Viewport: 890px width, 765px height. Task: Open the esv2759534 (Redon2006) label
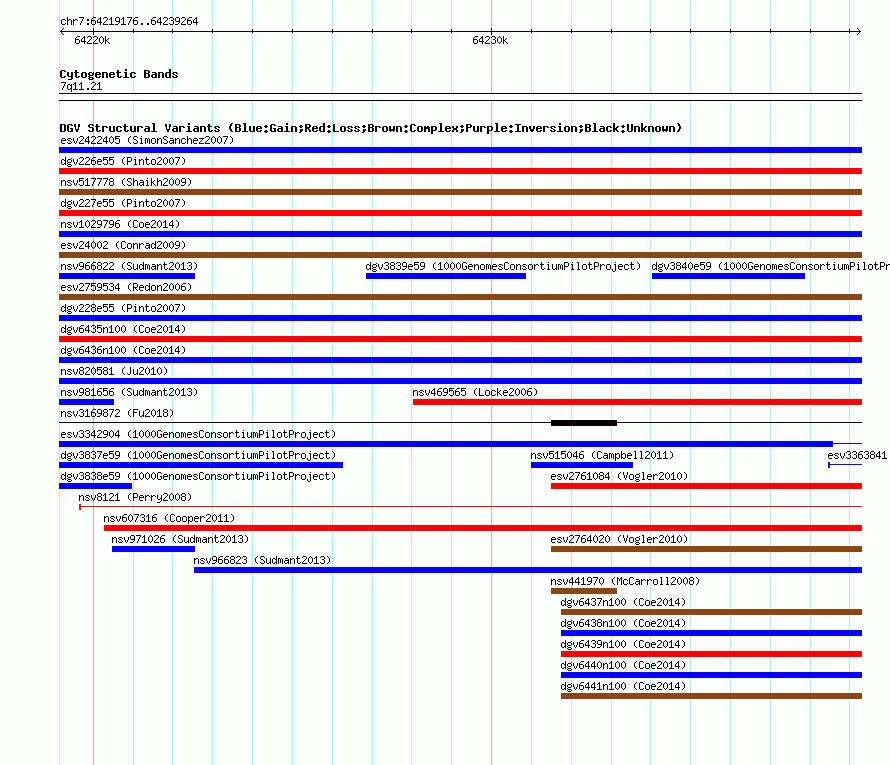point(126,287)
